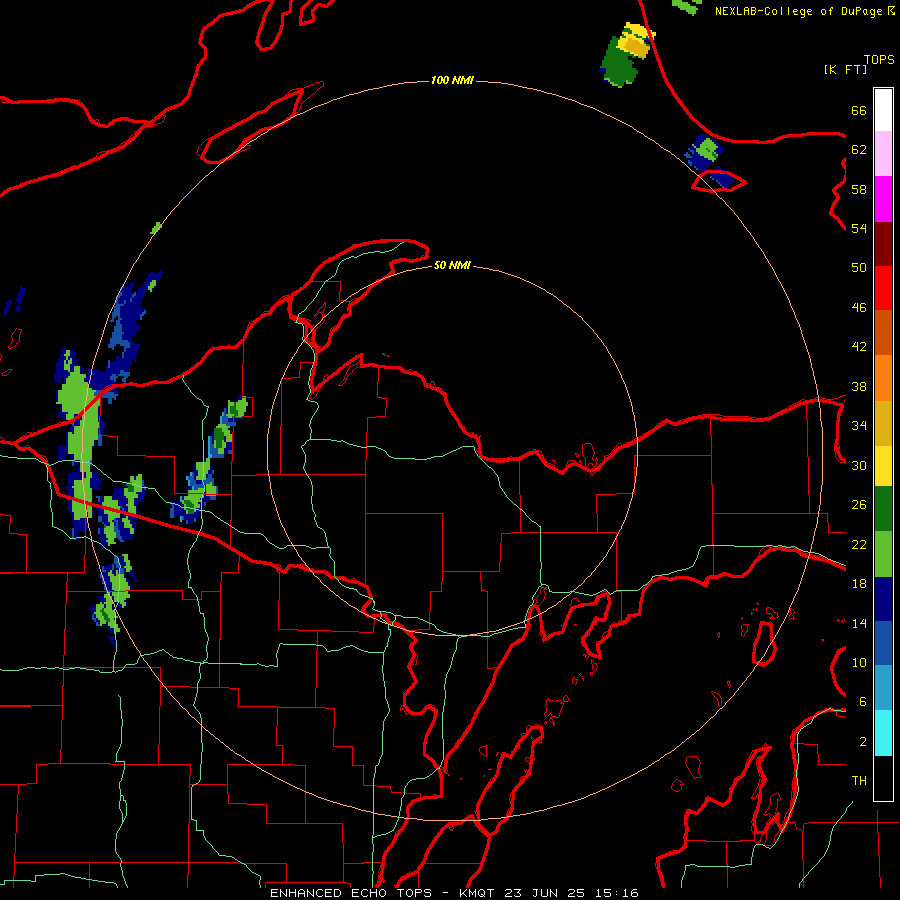Click the "18" legend value
This screenshot has height=900, width=900.
click(859, 584)
